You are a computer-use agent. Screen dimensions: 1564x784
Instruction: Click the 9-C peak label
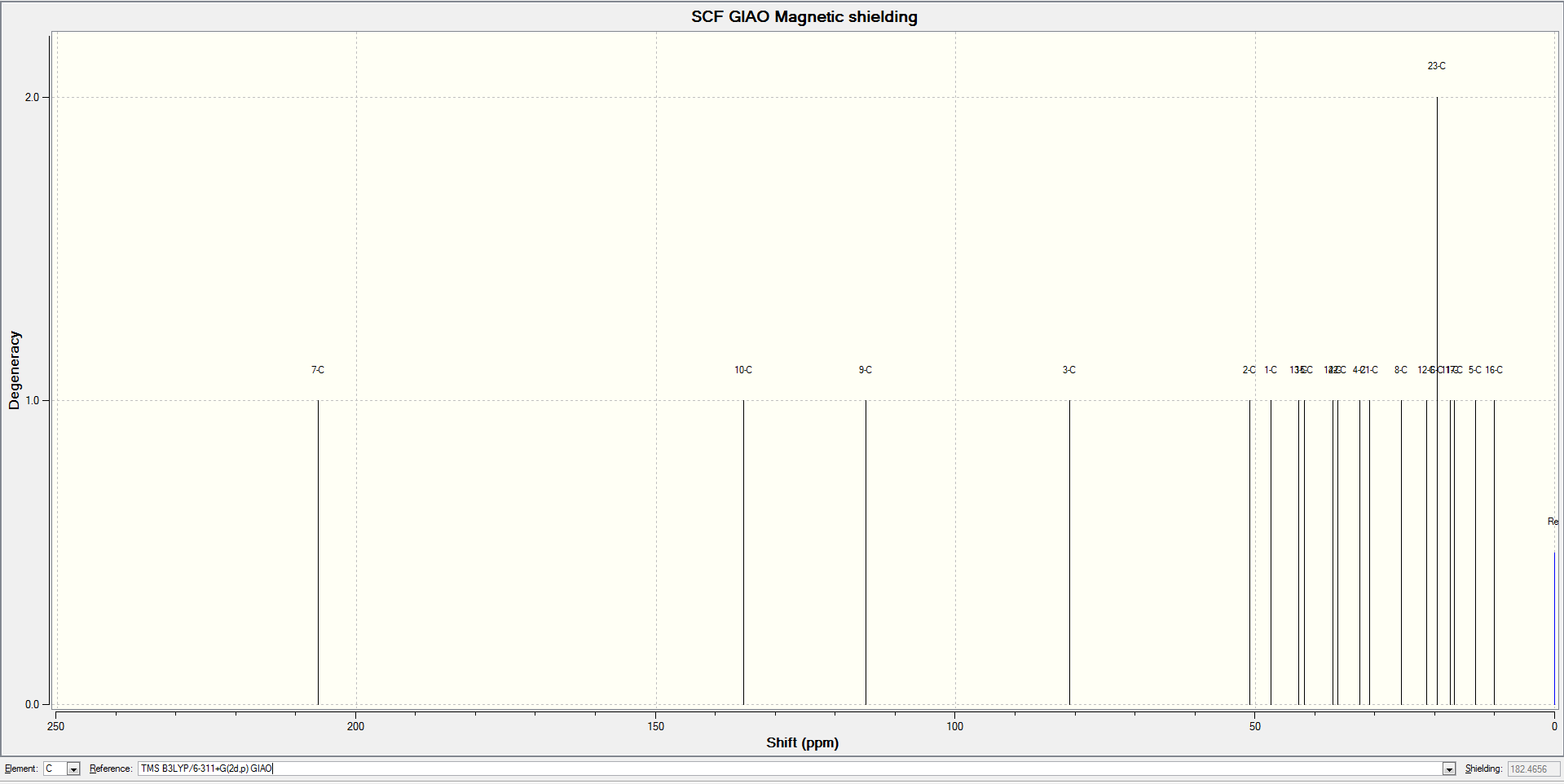pyautogui.click(x=866, y=370)
